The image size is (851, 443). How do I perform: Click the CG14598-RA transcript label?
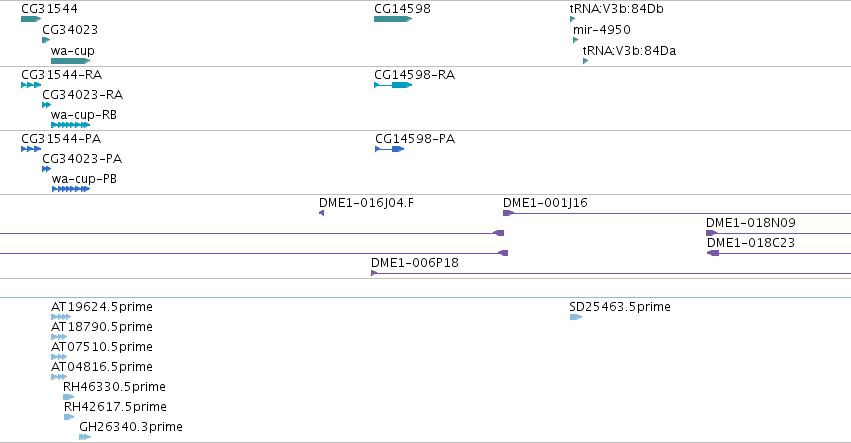[415, 74]
